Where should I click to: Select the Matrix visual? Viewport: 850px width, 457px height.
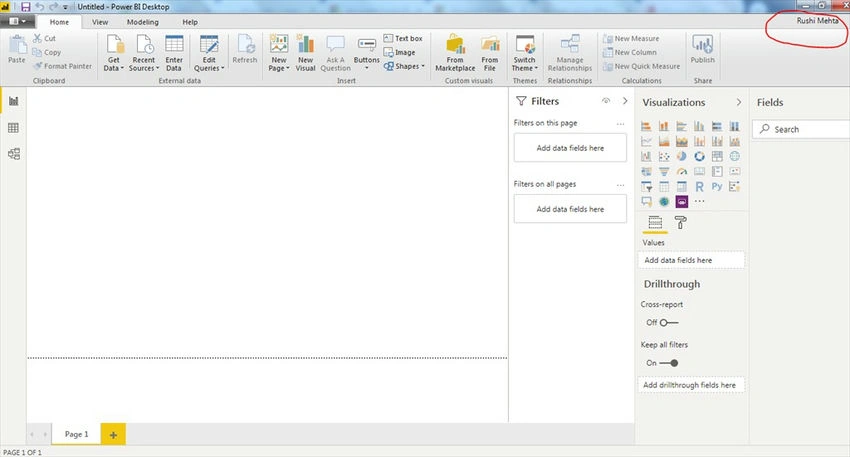681,187
